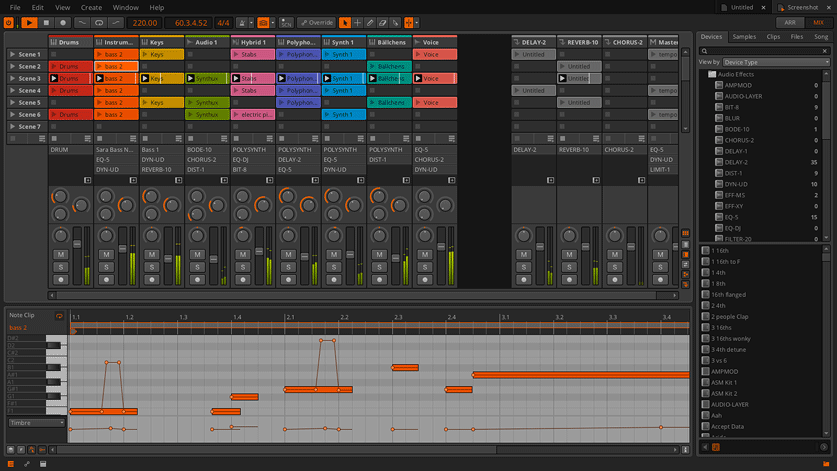Clear browser search with the X icon
The height and width of the screenshot is (471, 837).
point(825,51)
